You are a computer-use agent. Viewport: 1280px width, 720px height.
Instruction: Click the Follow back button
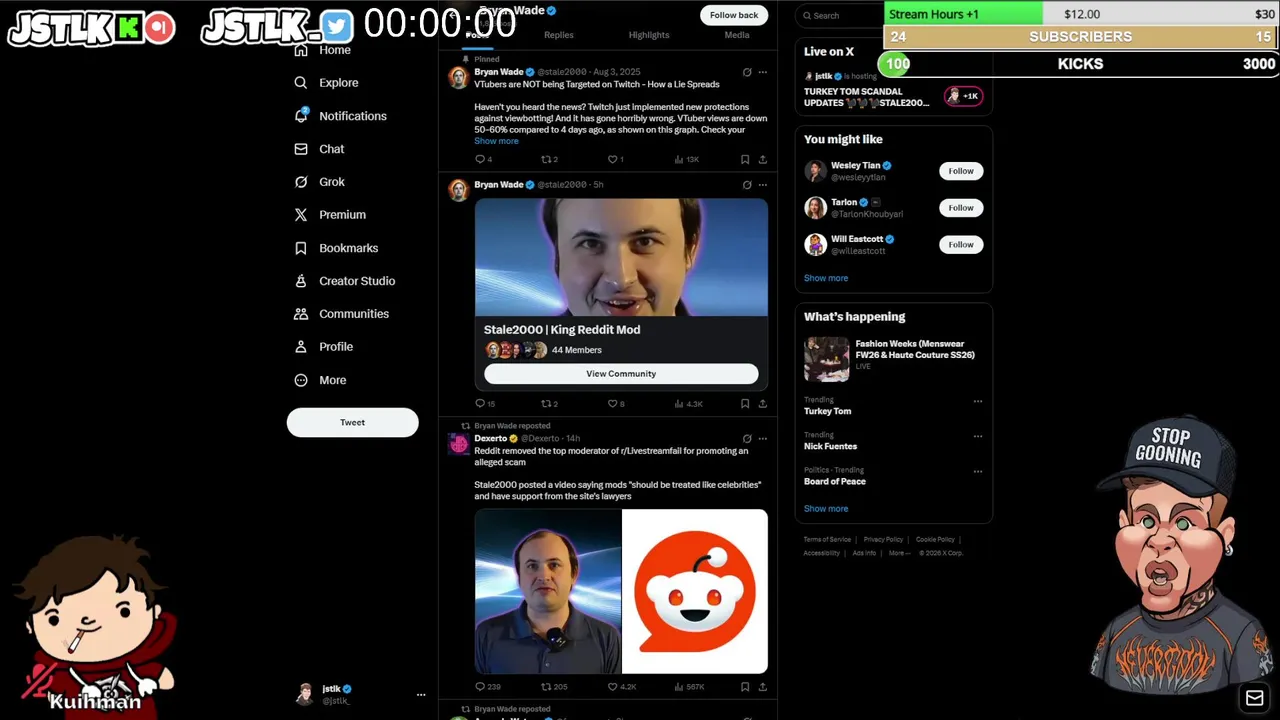click(x=734, y=15)
